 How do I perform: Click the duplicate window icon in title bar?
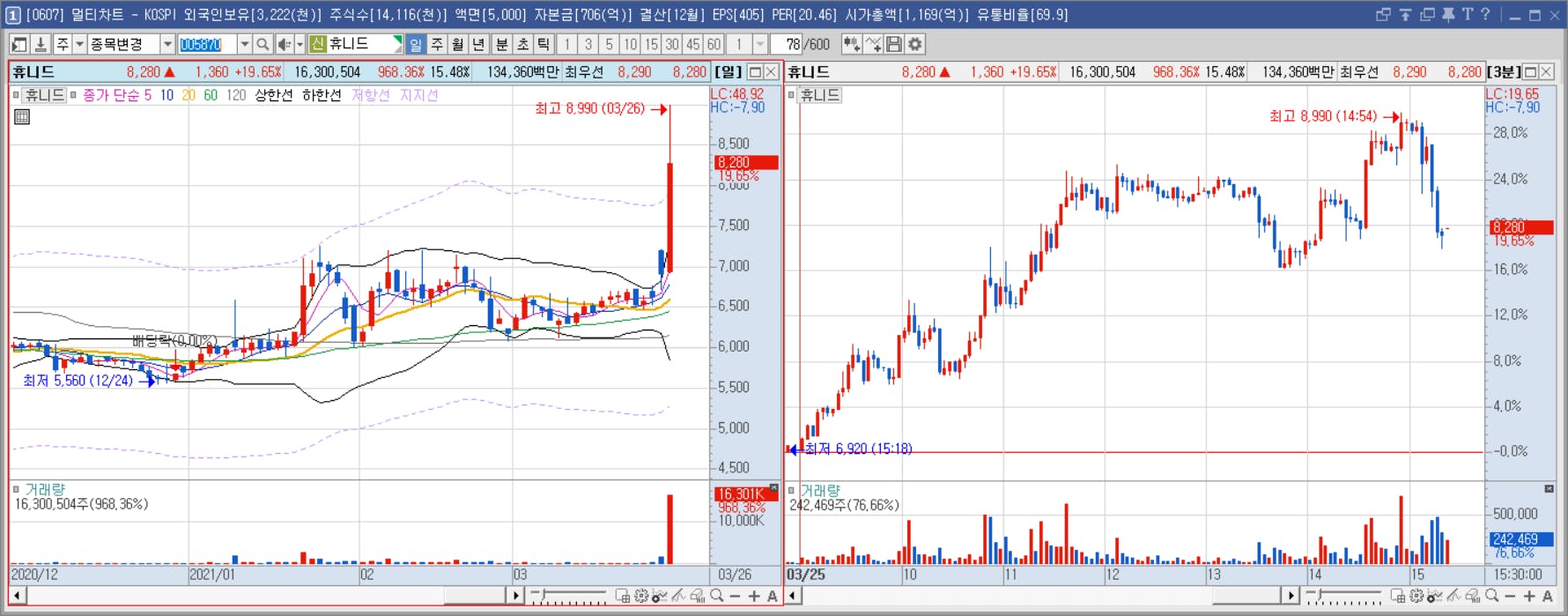[x=1427, y=14]
